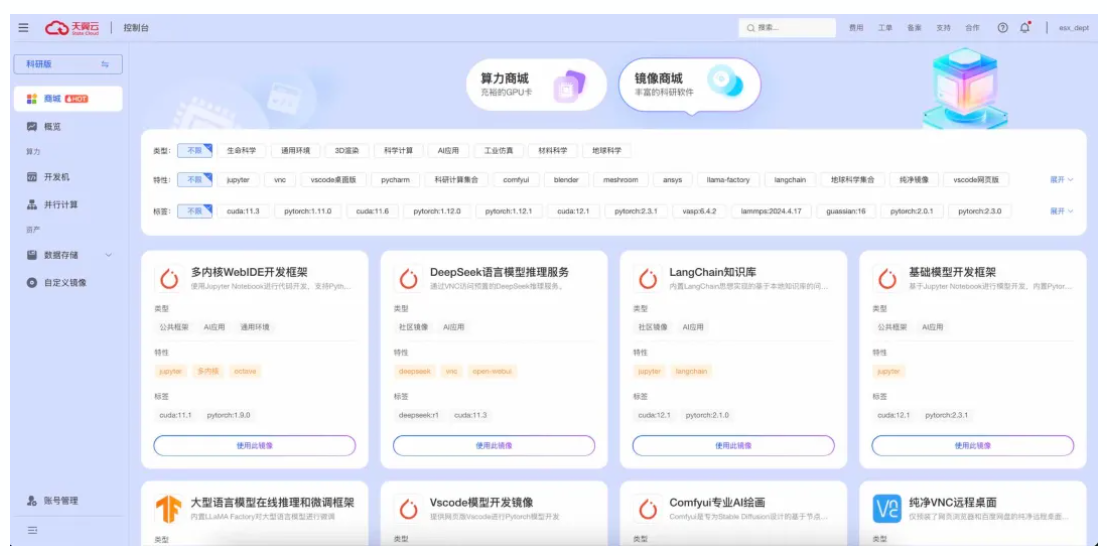Viewport: 1107px width, 555px height.
Task: Filter by the cuda:11.3 tag chip
Action: (243, 211)
